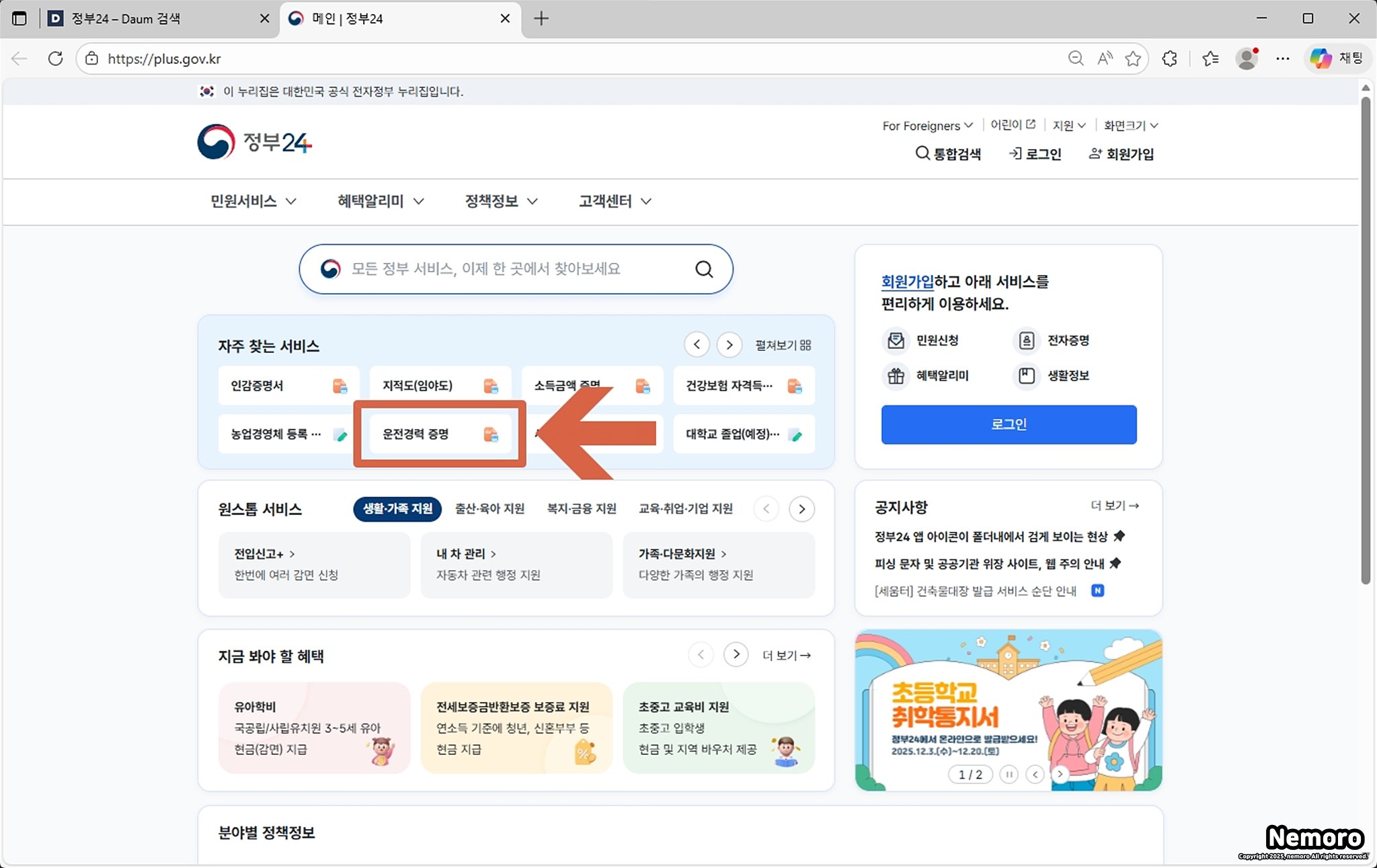Expand 펼쳐보기 for frequent services
1377x868 pixels.
783,345
